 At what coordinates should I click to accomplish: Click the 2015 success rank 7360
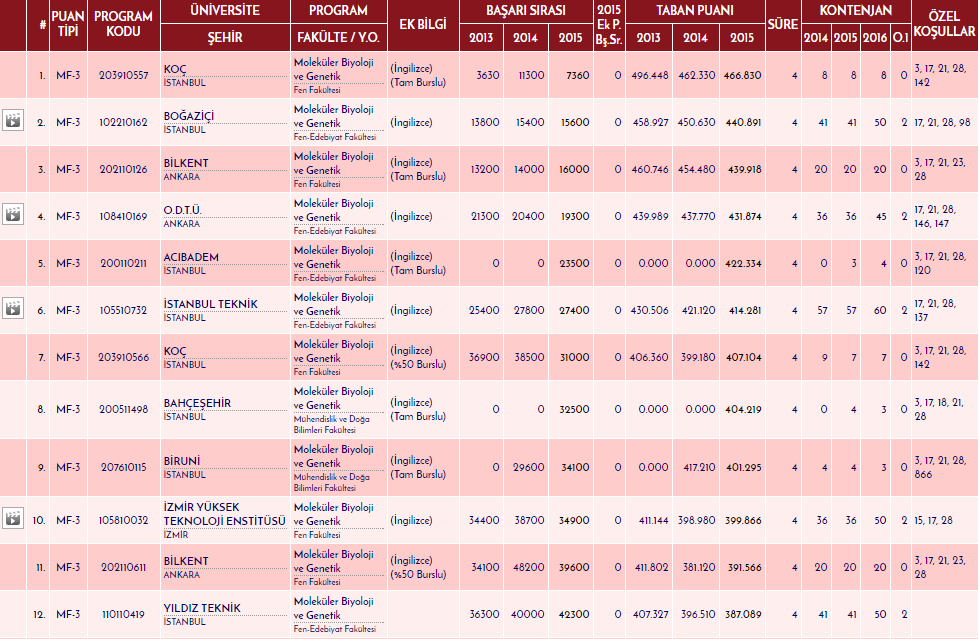578,75
